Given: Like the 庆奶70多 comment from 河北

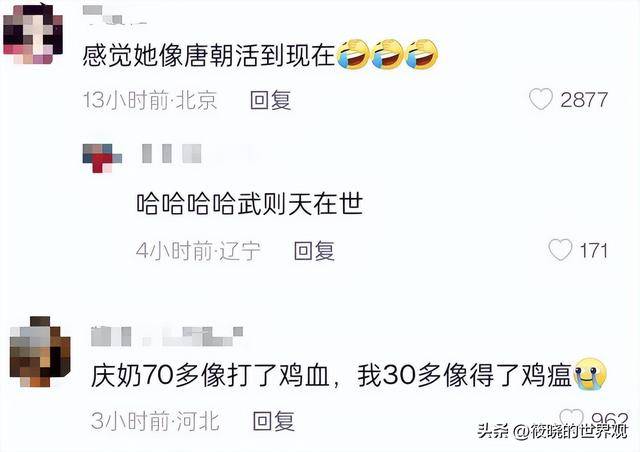Looking at the screenshot, I should (571, 416).
